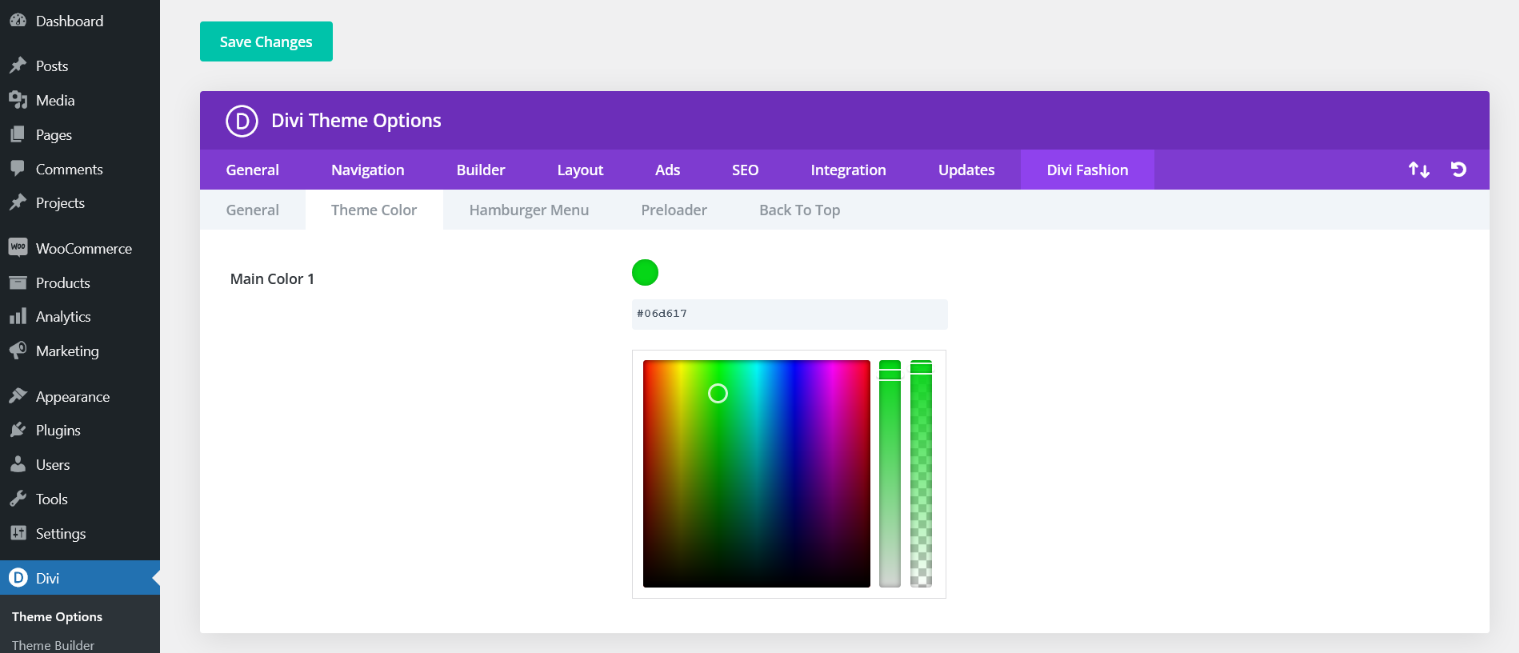Switch to the Navigation tab
Viewport: 1519px width, 653px height.
click(x=368, y=170)
